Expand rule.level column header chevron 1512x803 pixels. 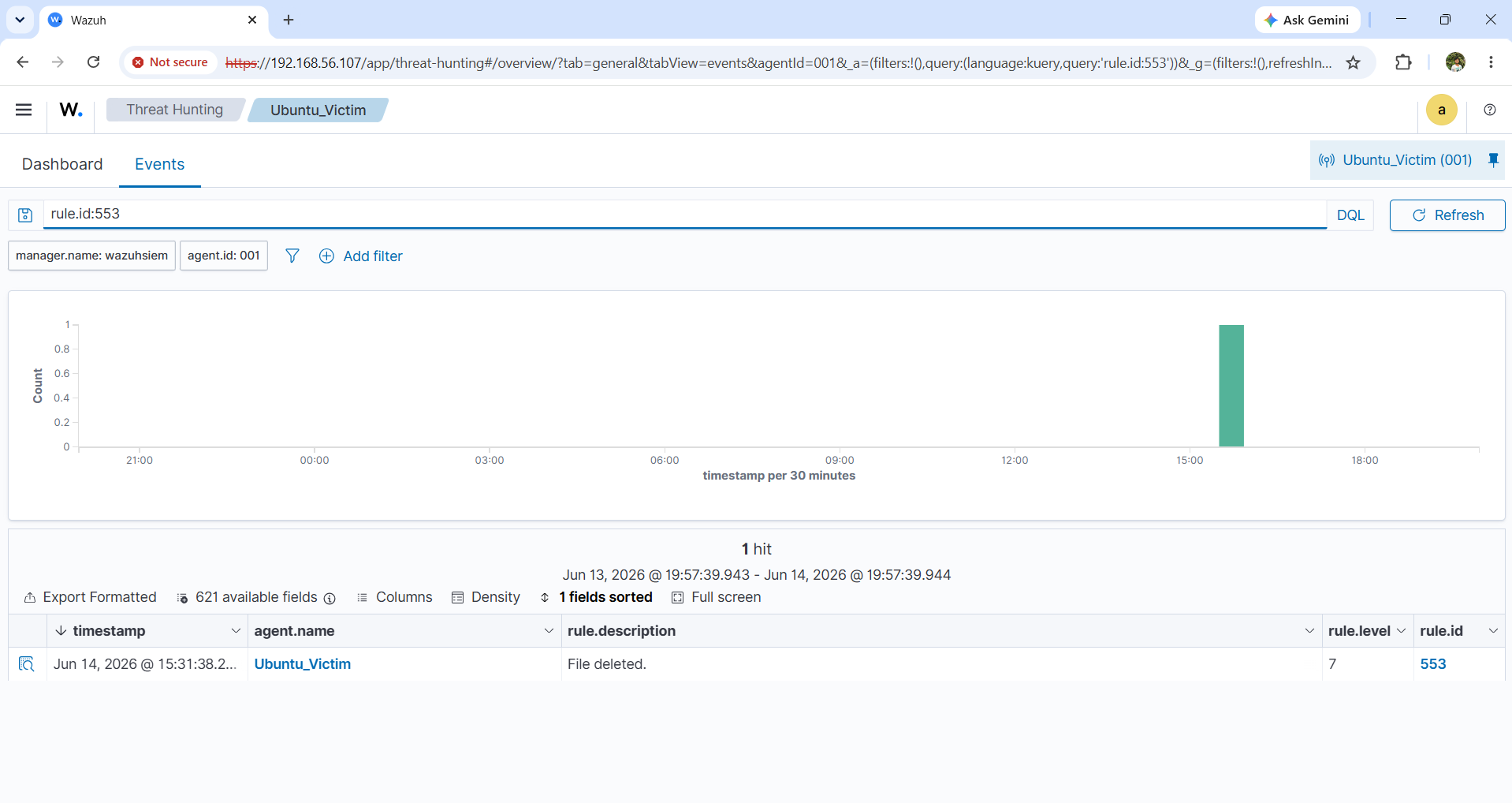pyautogui.click(x=1401, y=631)
